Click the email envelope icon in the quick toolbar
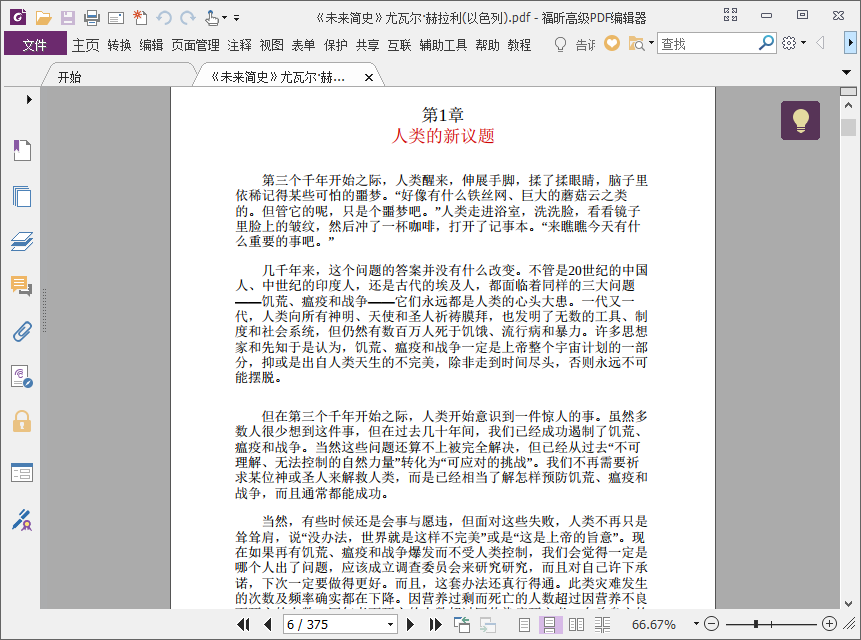Screen dimensions: 861x640 (116, 19)
